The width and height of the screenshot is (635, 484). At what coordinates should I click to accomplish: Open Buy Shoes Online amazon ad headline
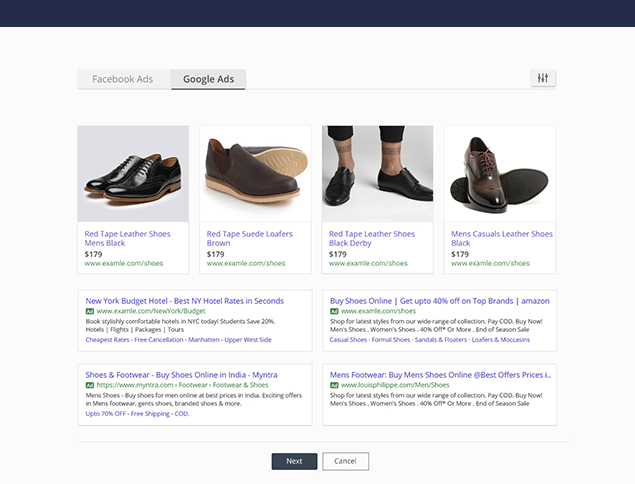pos(439,301)
